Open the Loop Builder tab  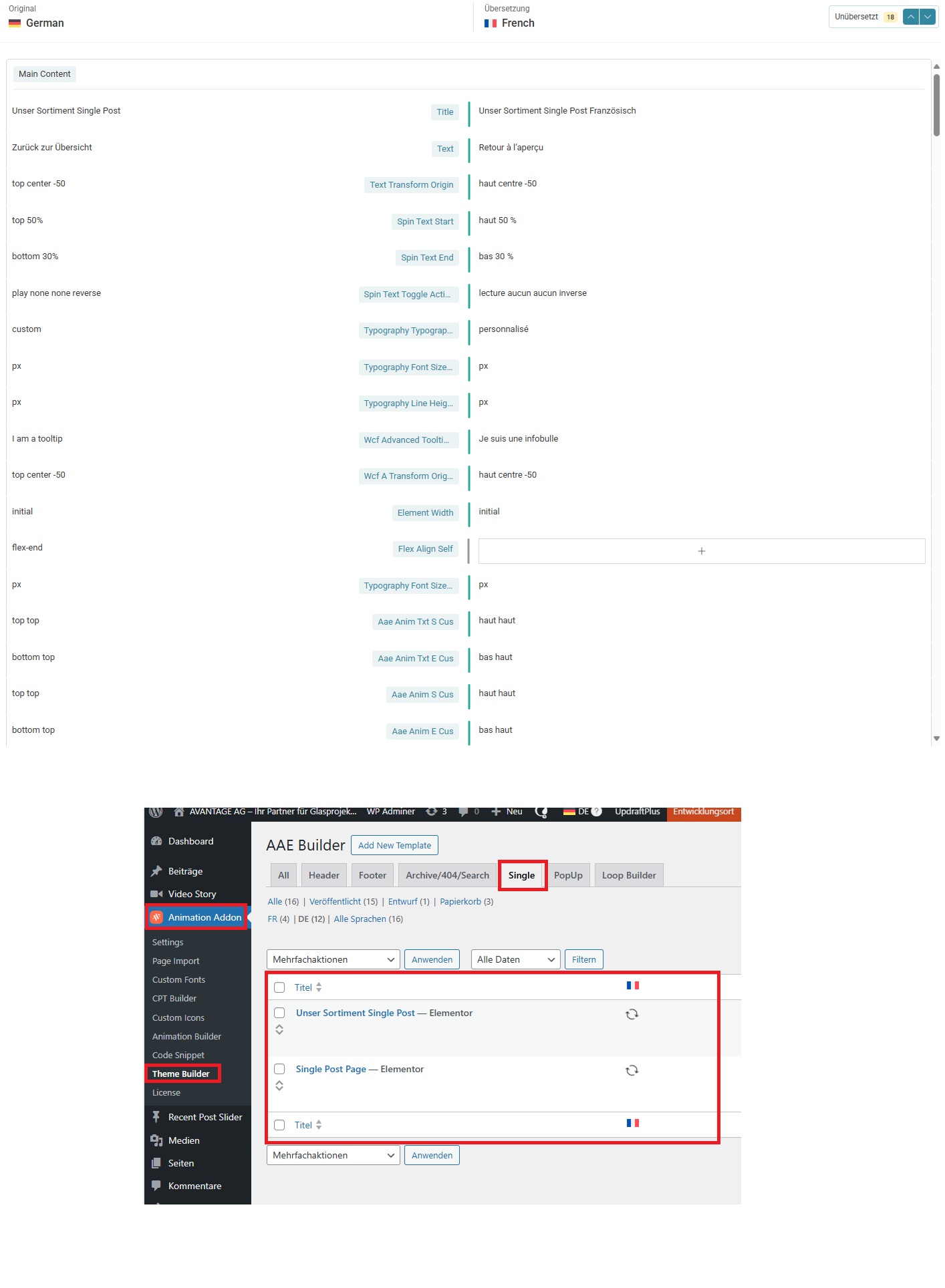tap(629, 875)
